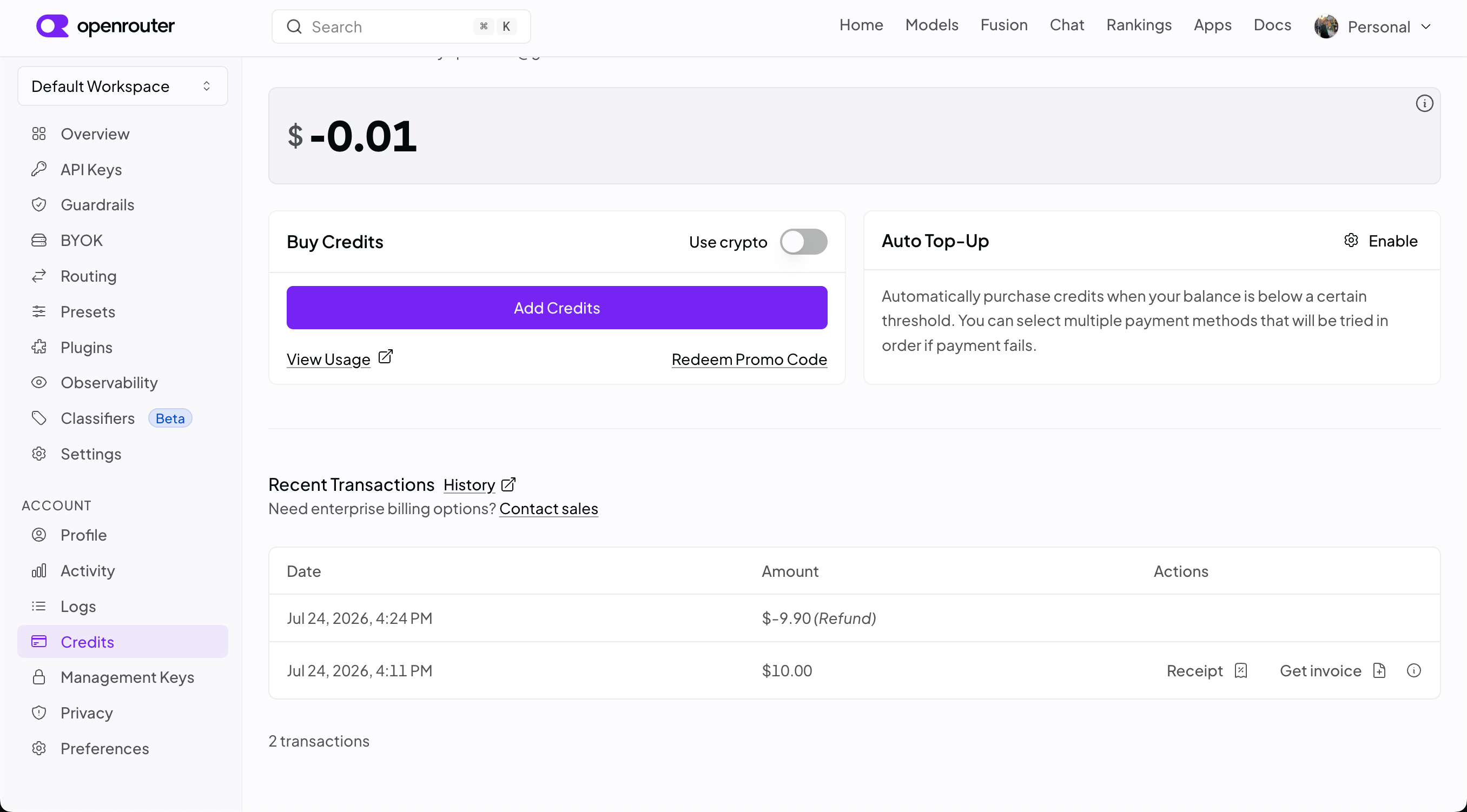
Task: Toggle the Use crypto switch
Action: [803, 242]
